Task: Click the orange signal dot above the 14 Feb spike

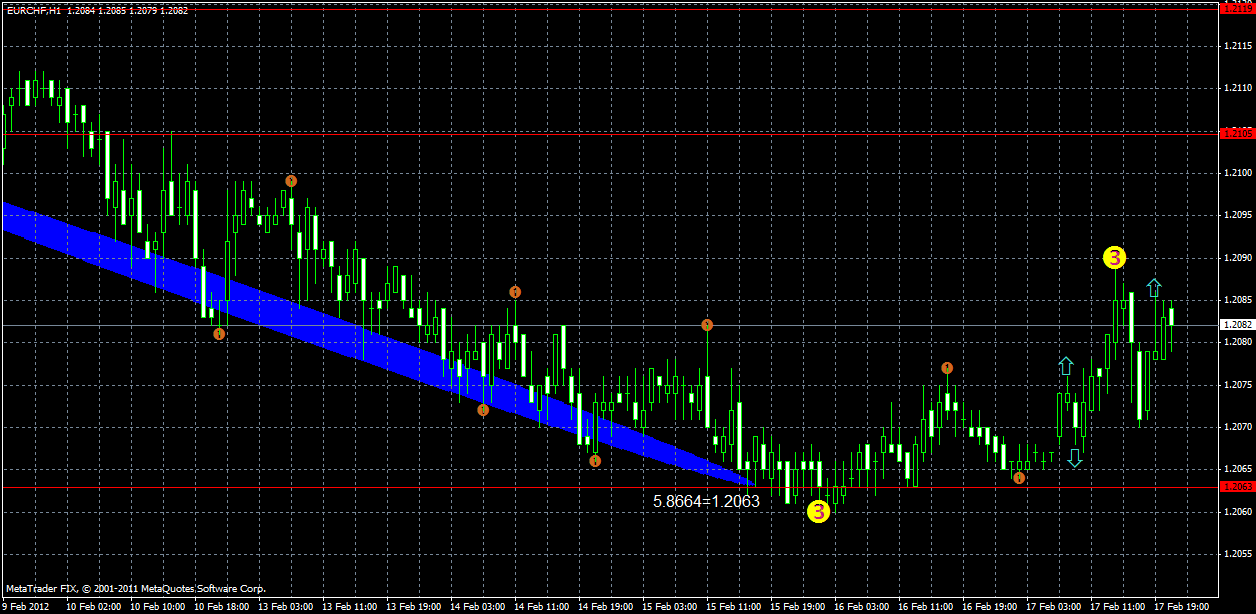Action: pos(516,292)
